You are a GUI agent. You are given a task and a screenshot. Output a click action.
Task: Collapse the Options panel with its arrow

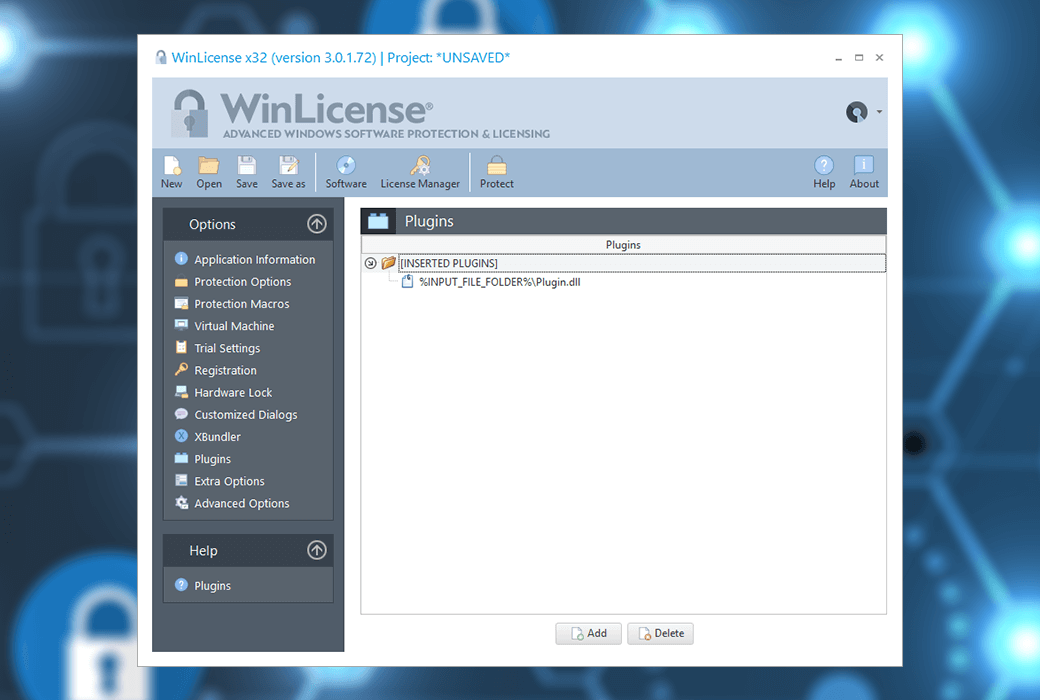point(317,224)
